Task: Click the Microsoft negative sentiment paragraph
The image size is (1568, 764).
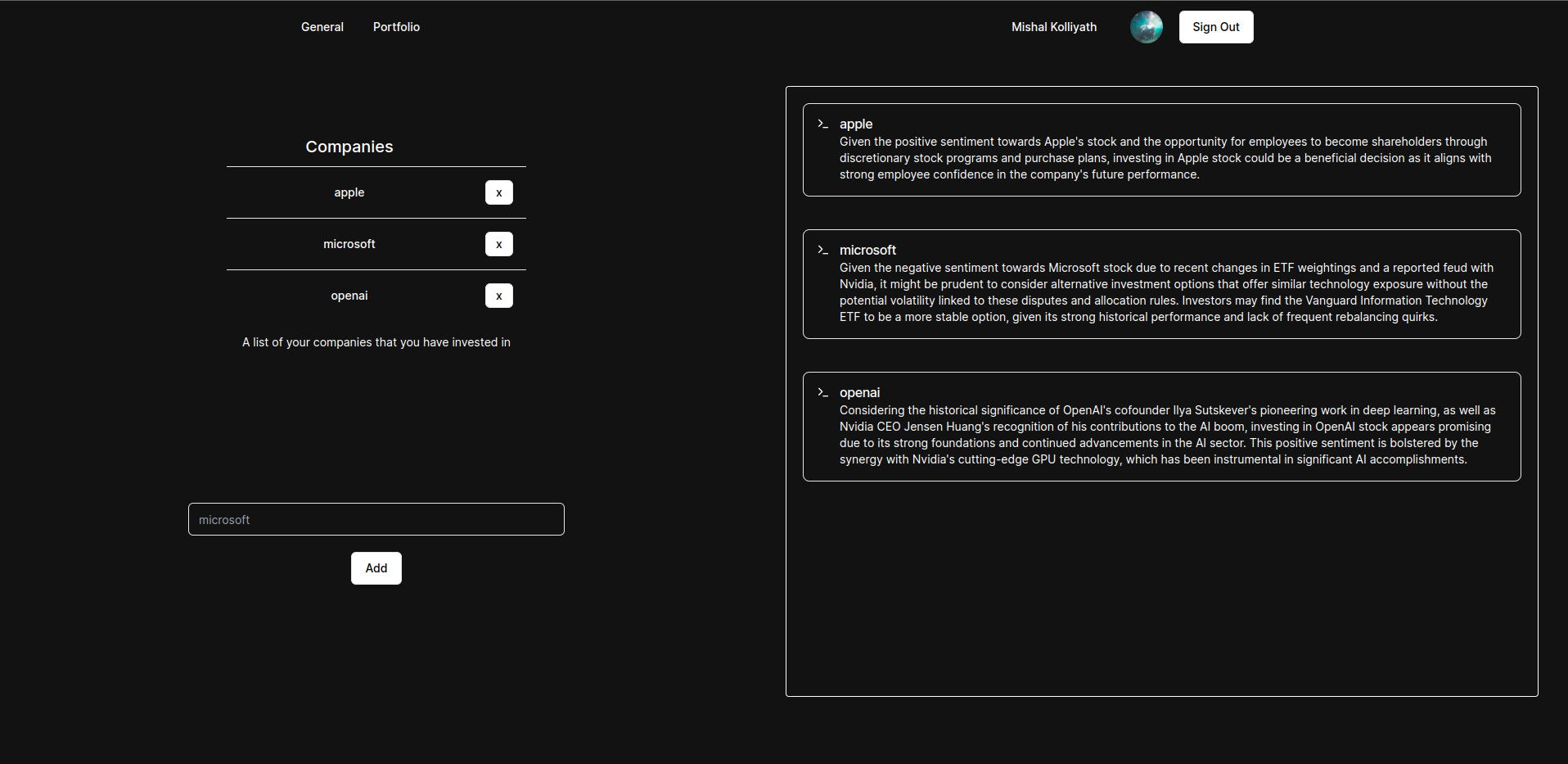Action: [x=1166, y=292]
